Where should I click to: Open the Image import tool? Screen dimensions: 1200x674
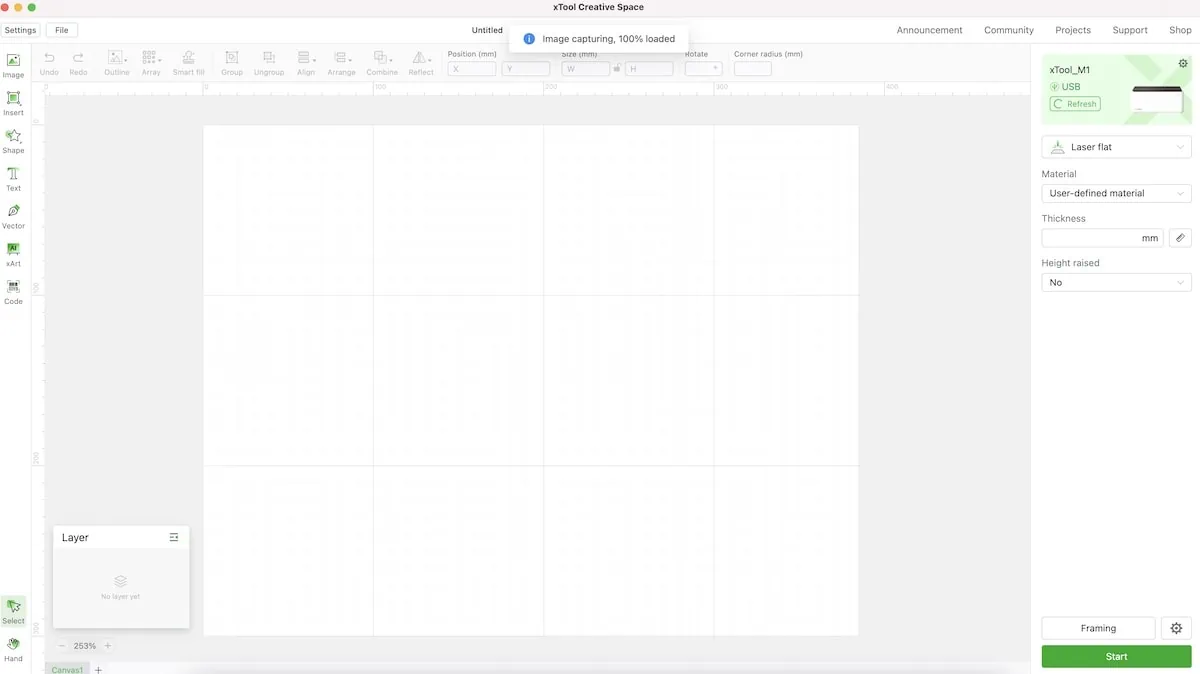coord(13,66)
